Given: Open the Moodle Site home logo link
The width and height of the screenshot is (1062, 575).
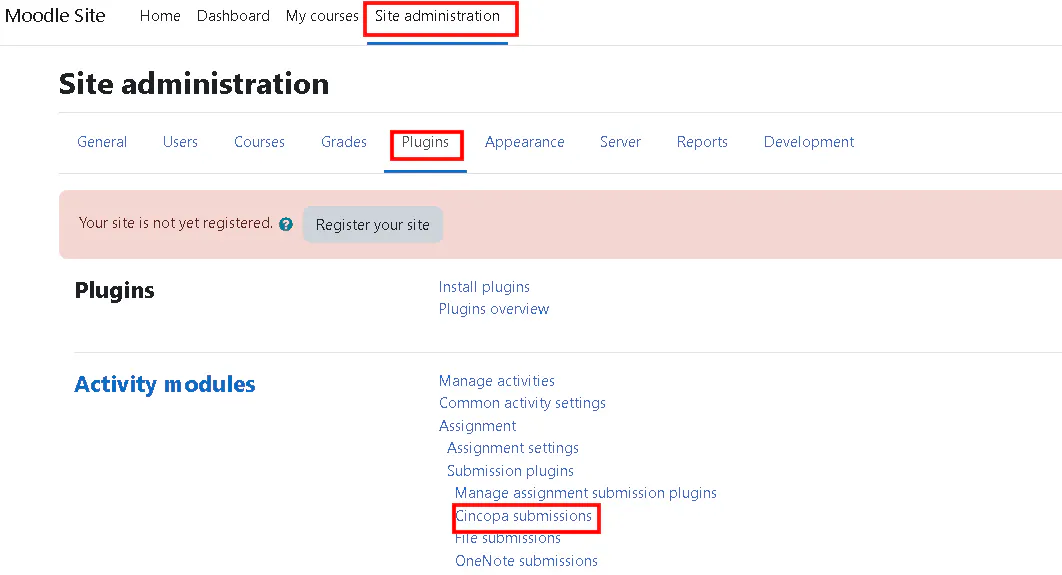Looking at the screenshot, I should tap(55, 16).
